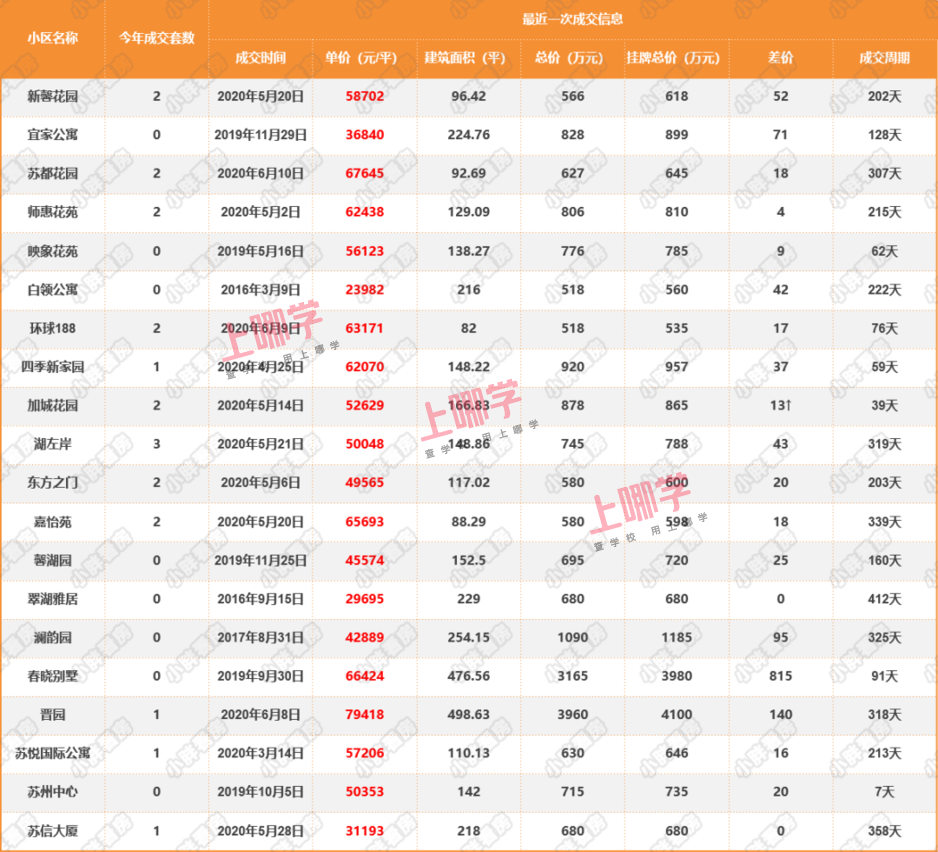This screenshot has width=938, height=852.
Task: Click the 映象花苑 row name
Action: coord(53,251)
